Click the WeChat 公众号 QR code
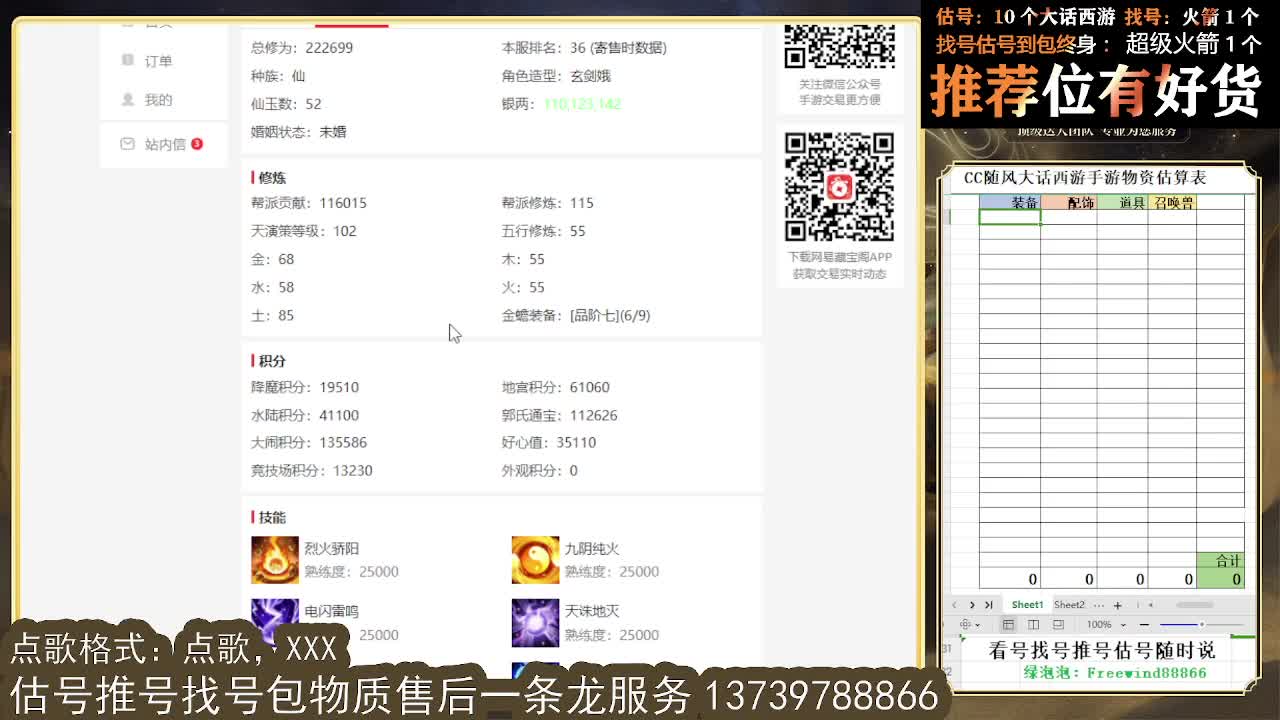 [840, 45]
